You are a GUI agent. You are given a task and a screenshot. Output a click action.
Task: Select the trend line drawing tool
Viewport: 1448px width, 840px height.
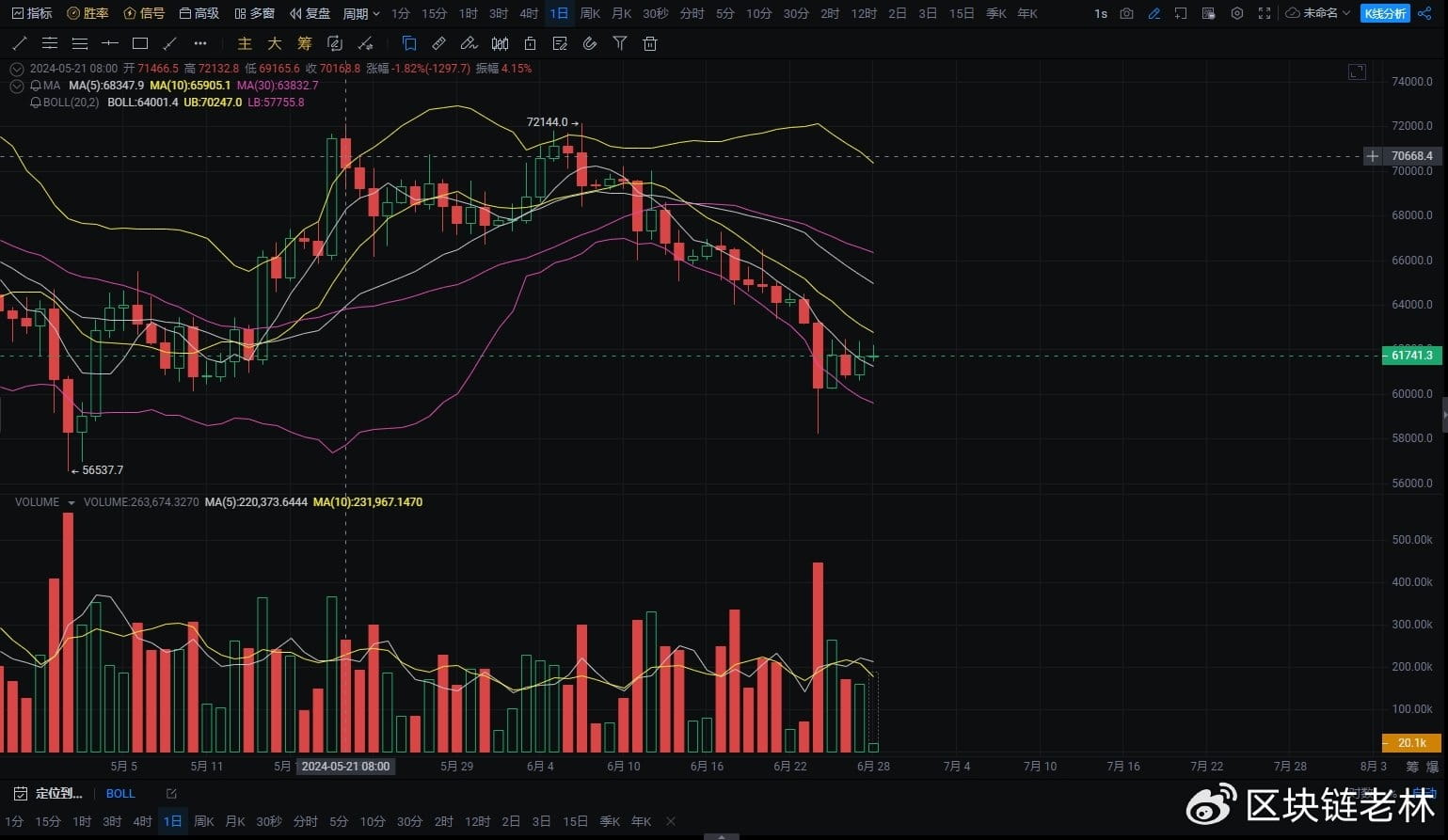coord(20,43)
